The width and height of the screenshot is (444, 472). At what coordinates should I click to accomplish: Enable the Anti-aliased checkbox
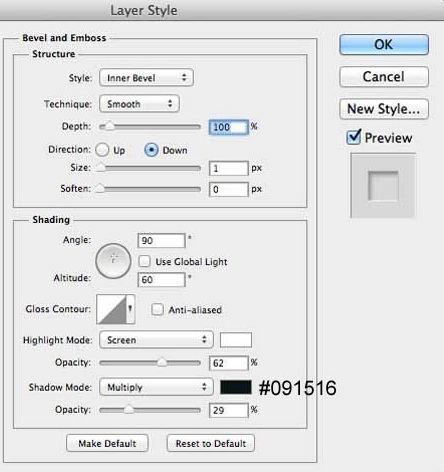[x=157, y=309]
